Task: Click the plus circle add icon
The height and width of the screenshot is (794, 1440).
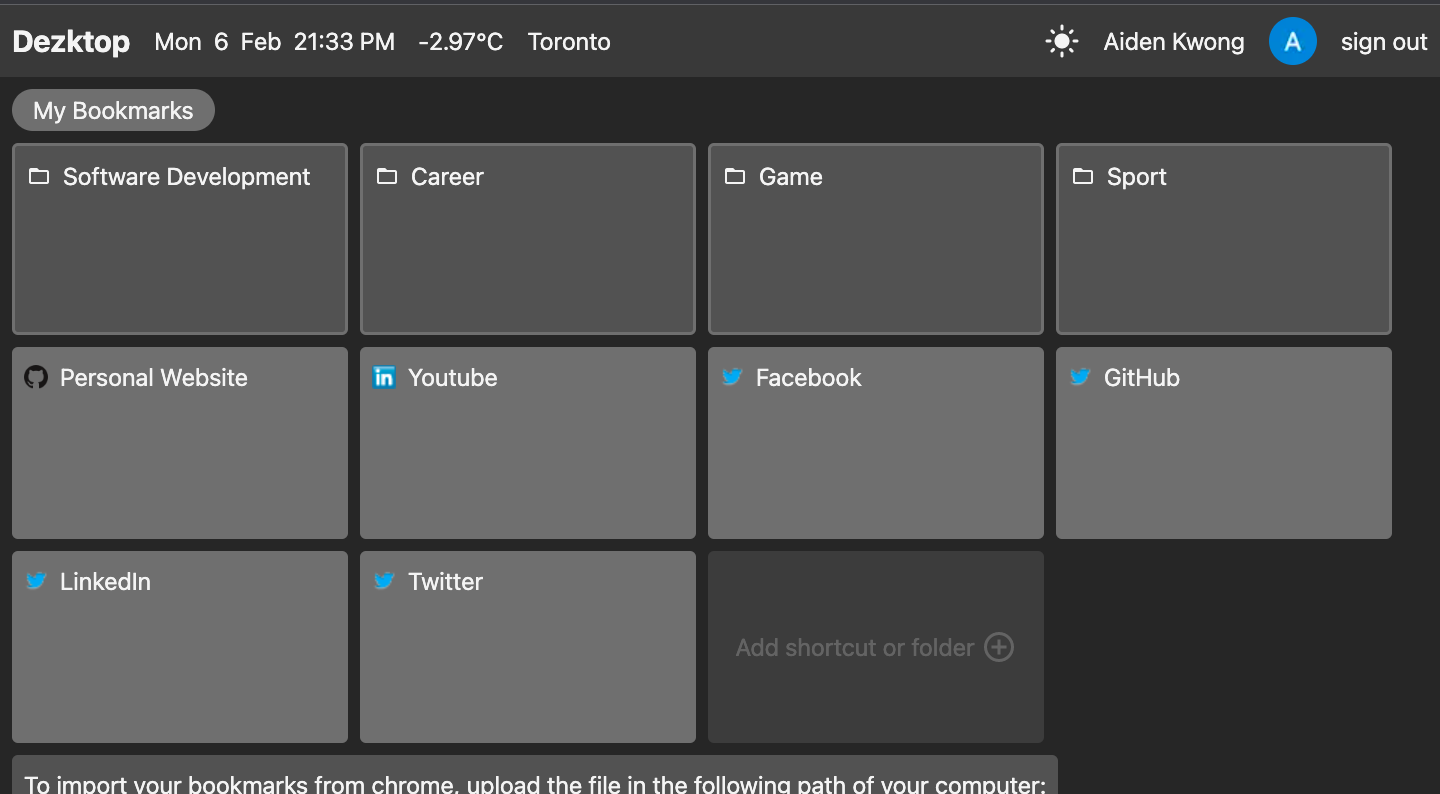Action: (x=999, y=647)
